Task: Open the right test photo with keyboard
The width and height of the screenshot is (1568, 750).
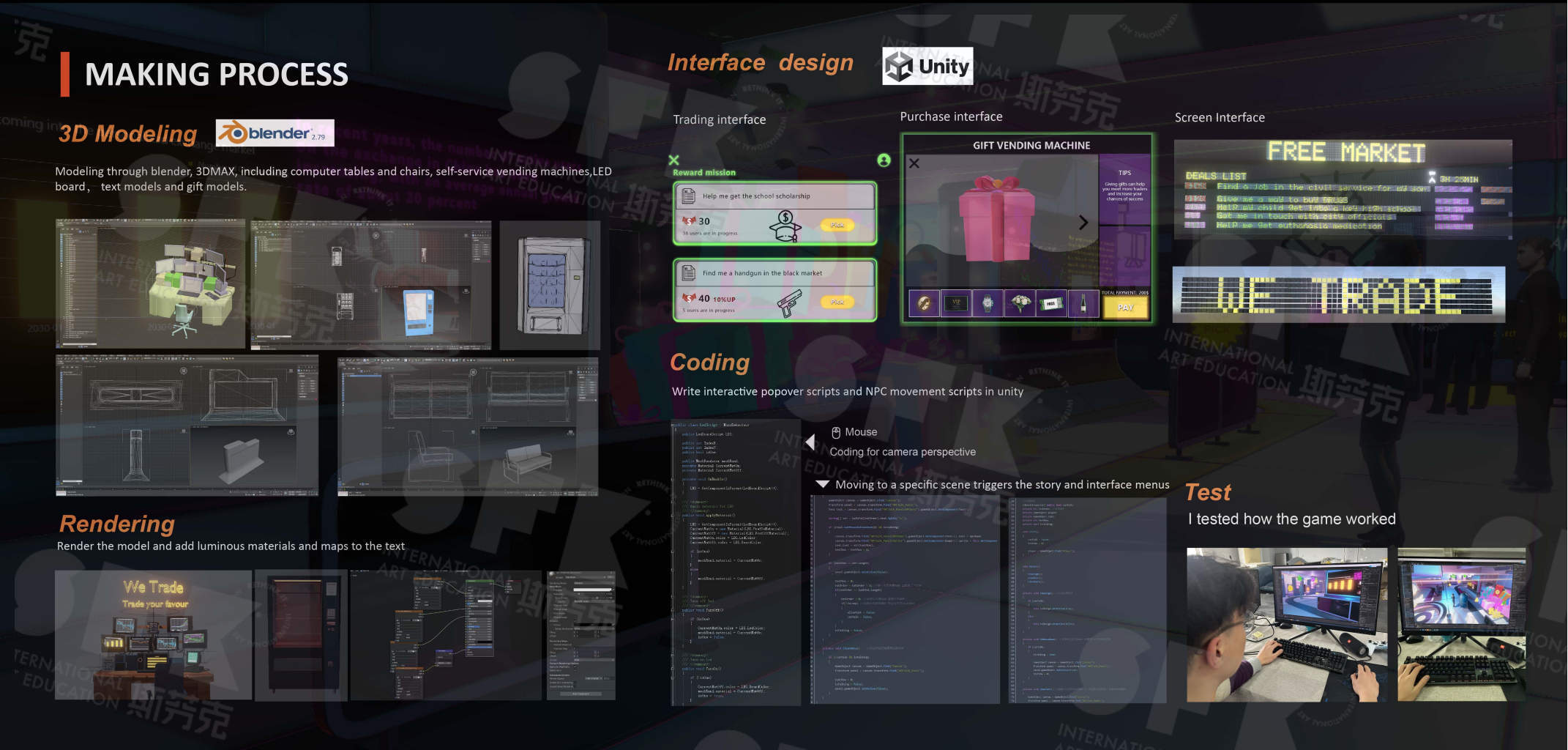Action: tap(1462, 625)
